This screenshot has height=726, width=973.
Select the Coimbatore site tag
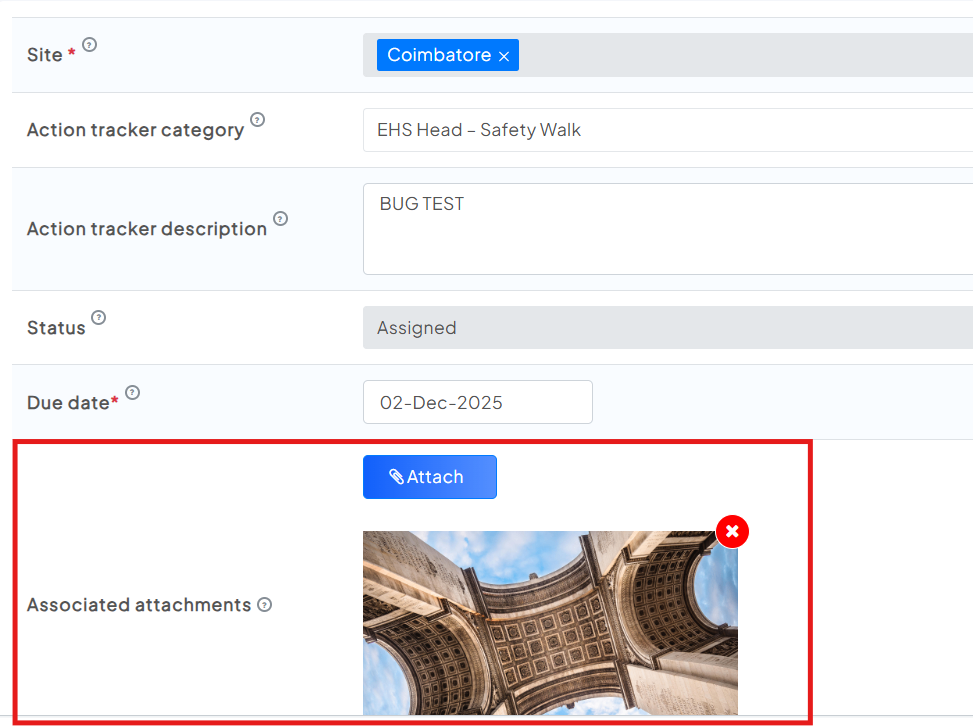[x=438, y=55]
